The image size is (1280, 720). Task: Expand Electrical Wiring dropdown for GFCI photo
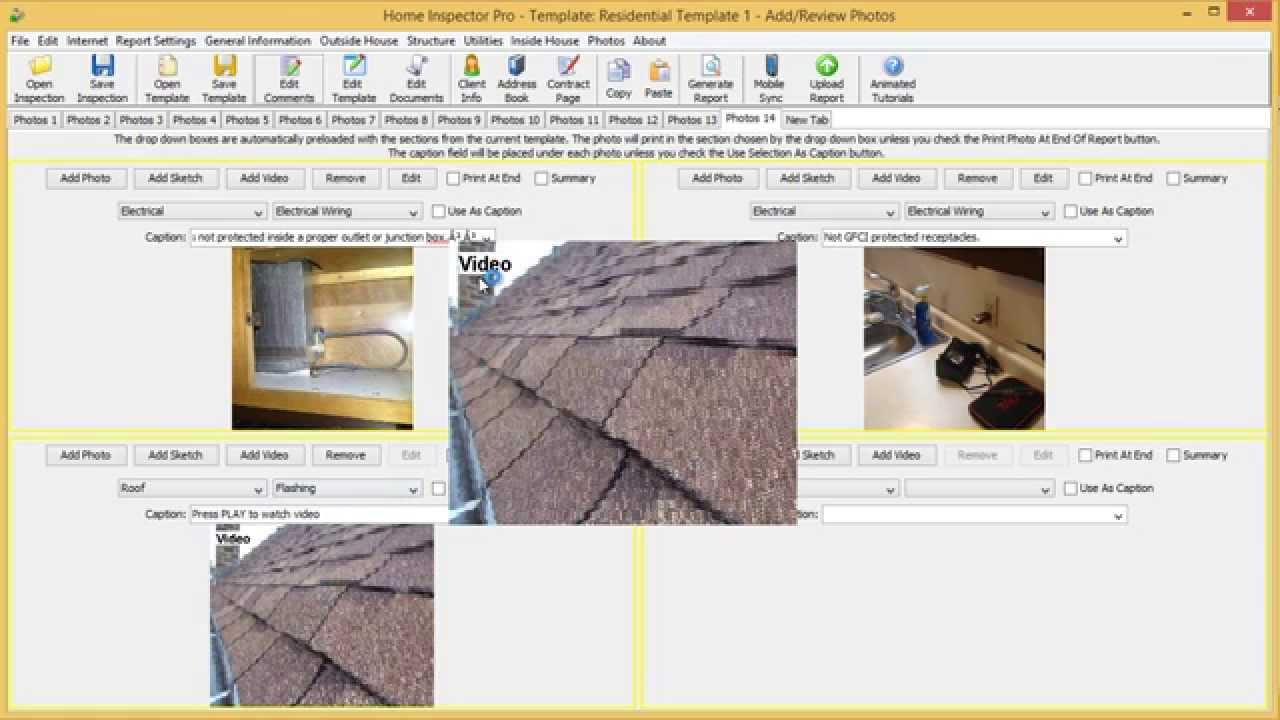coord(1045,212)
